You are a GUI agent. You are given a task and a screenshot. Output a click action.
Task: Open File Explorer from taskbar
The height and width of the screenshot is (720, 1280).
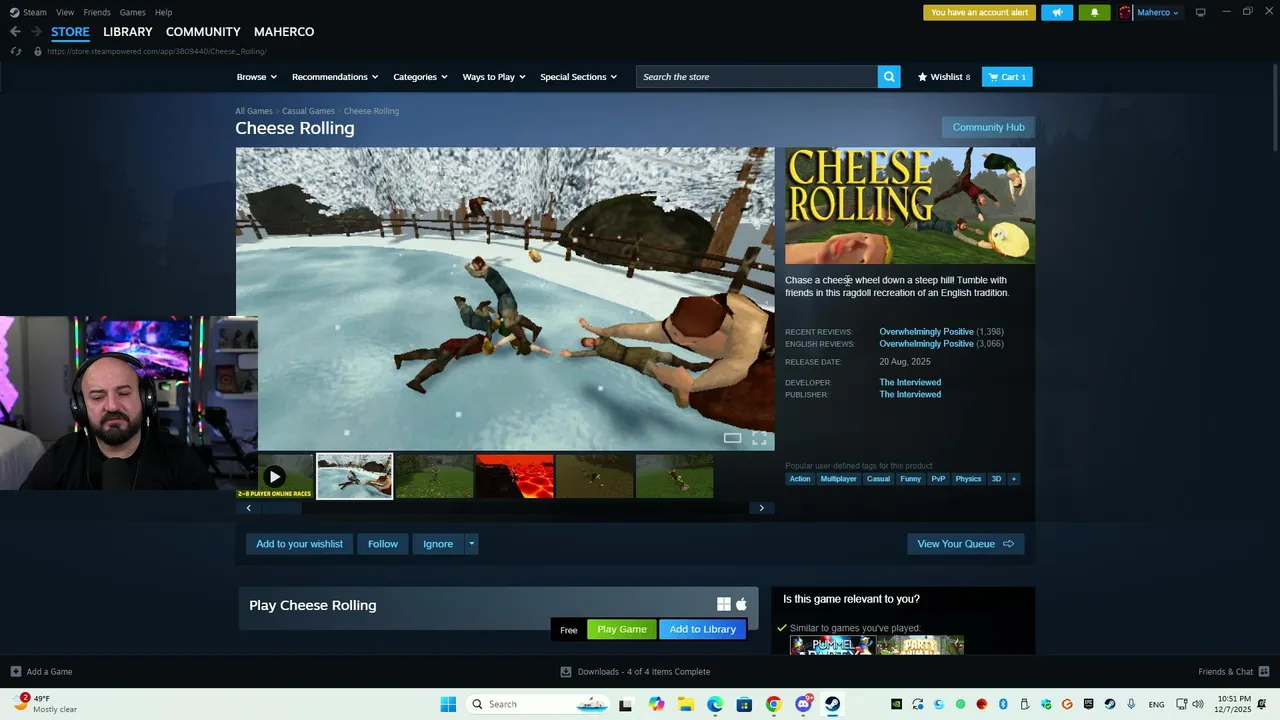coord(686,704)
